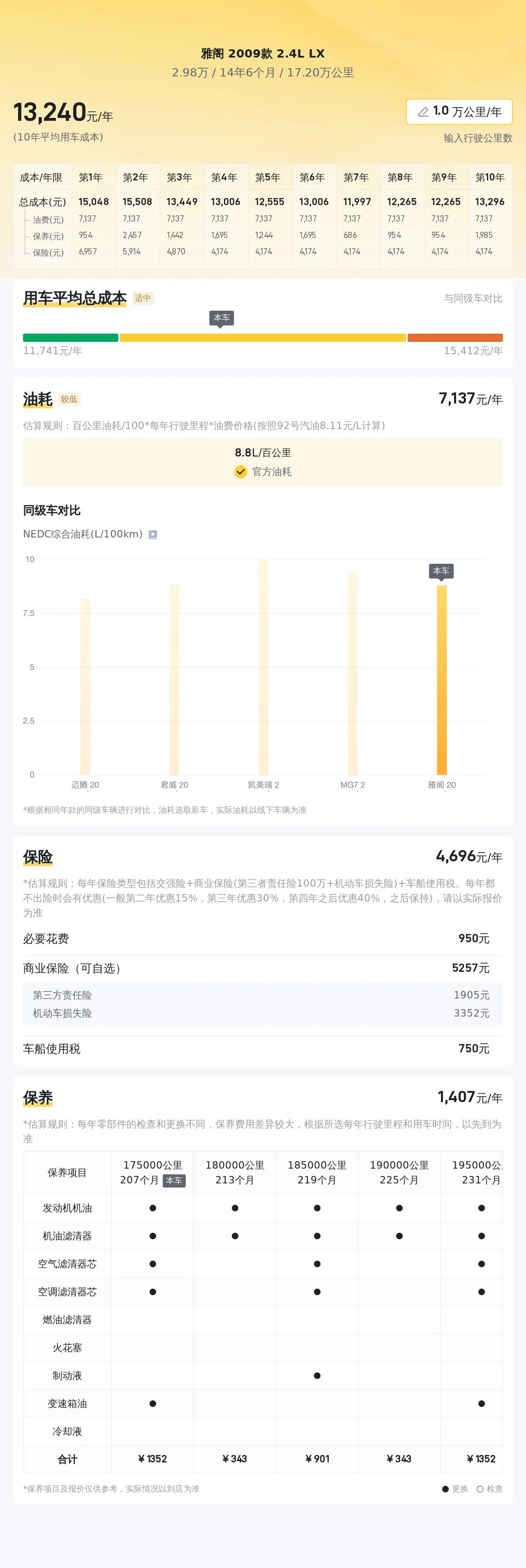The width and height of the screenshot is (526, 1568).
Task: Select the 迈腾 bar in fuel chart
Action: point(85,687)
